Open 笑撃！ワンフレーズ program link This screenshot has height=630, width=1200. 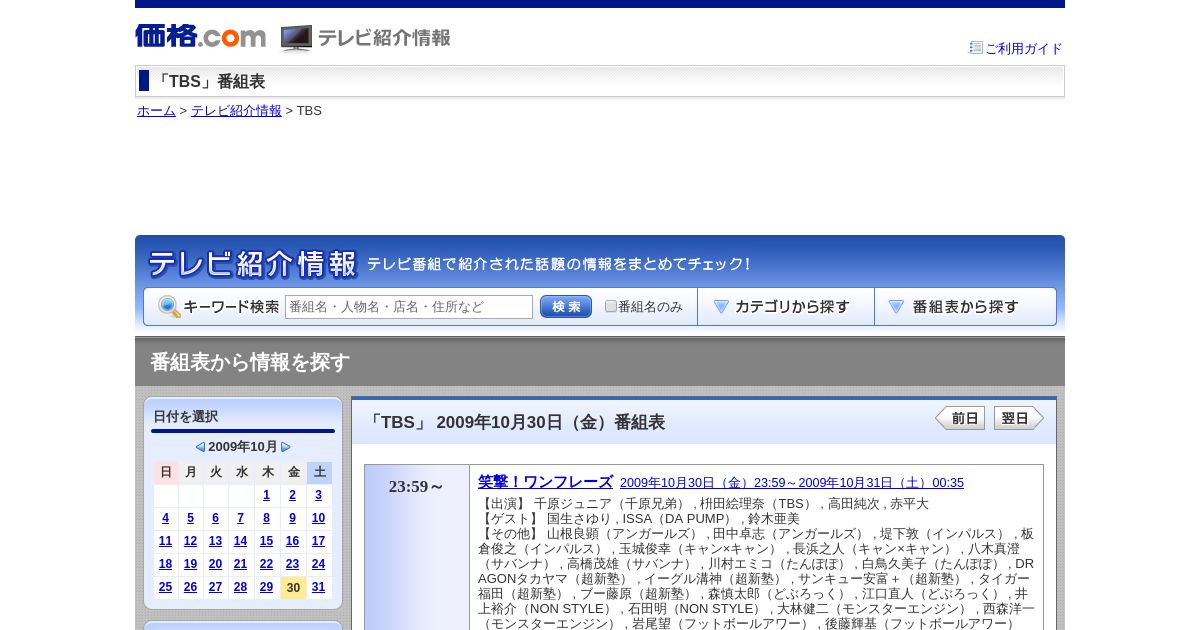coord(545,482)
